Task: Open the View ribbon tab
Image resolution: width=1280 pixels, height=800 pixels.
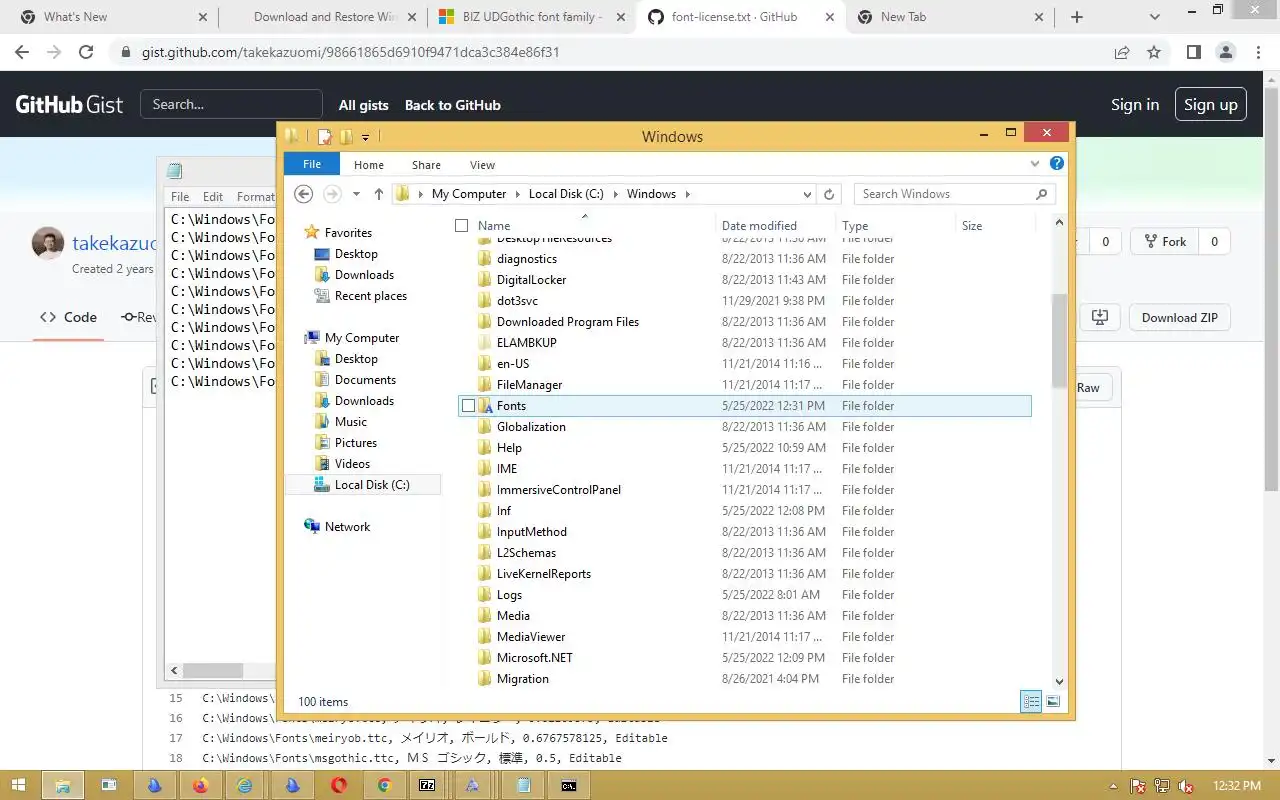Action: point(482,165)
